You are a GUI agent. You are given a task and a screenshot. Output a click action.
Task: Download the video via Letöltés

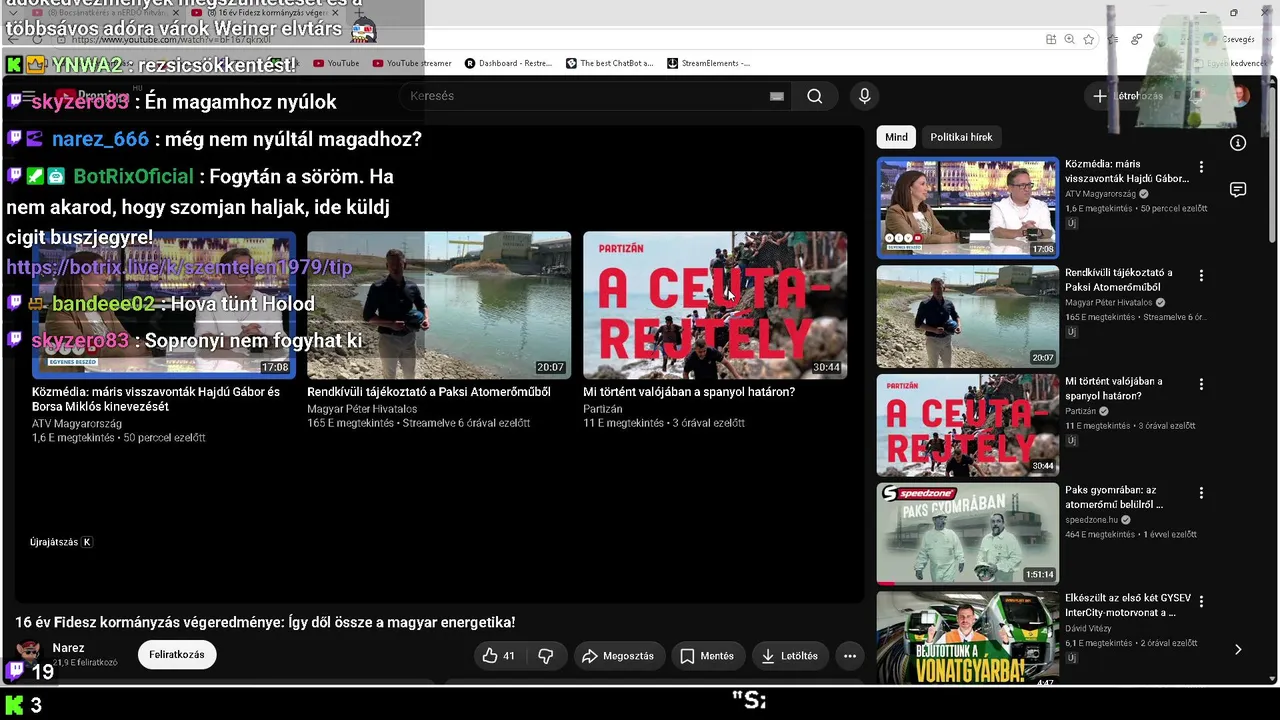(x=790, y=656)
